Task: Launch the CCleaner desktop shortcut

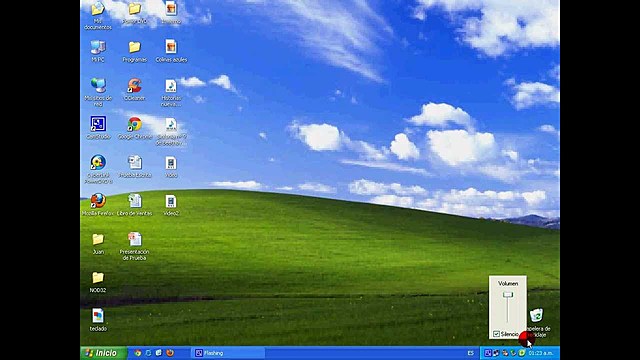Action: (134, 85)
